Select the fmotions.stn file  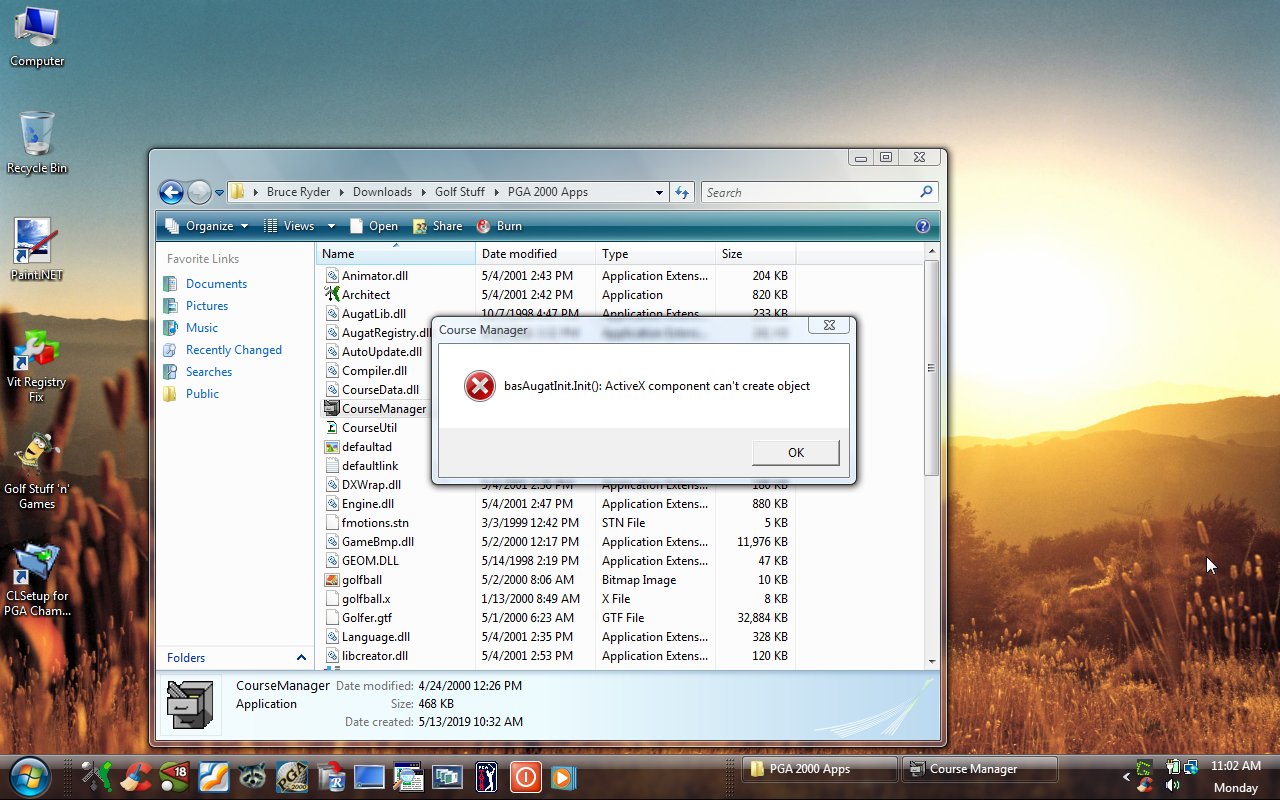click(x=367, y=523)
